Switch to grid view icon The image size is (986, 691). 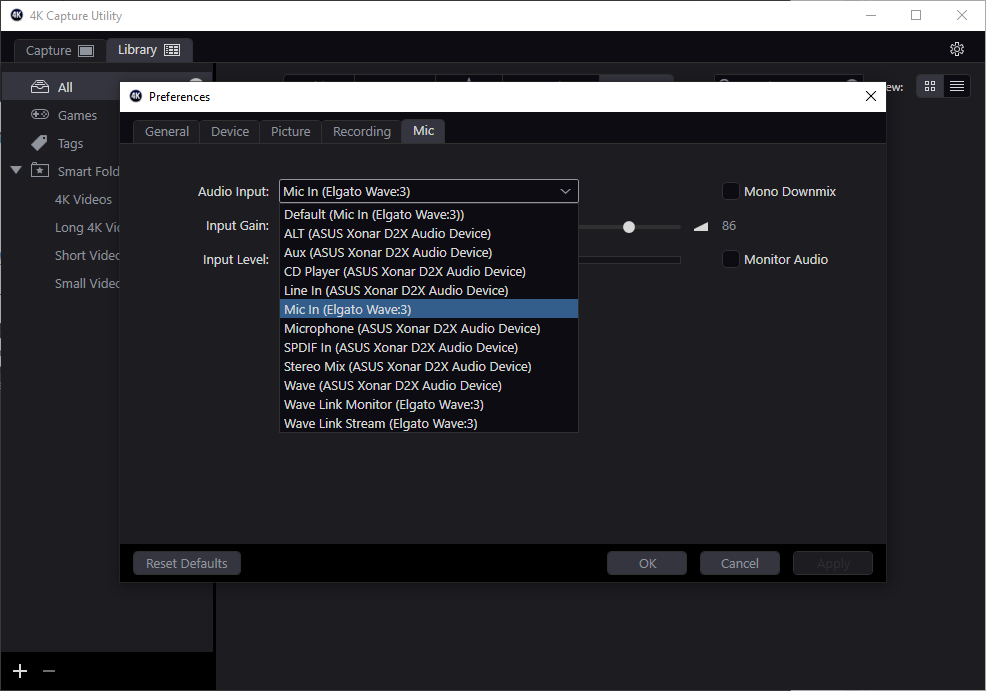click(x=929, y=86)
